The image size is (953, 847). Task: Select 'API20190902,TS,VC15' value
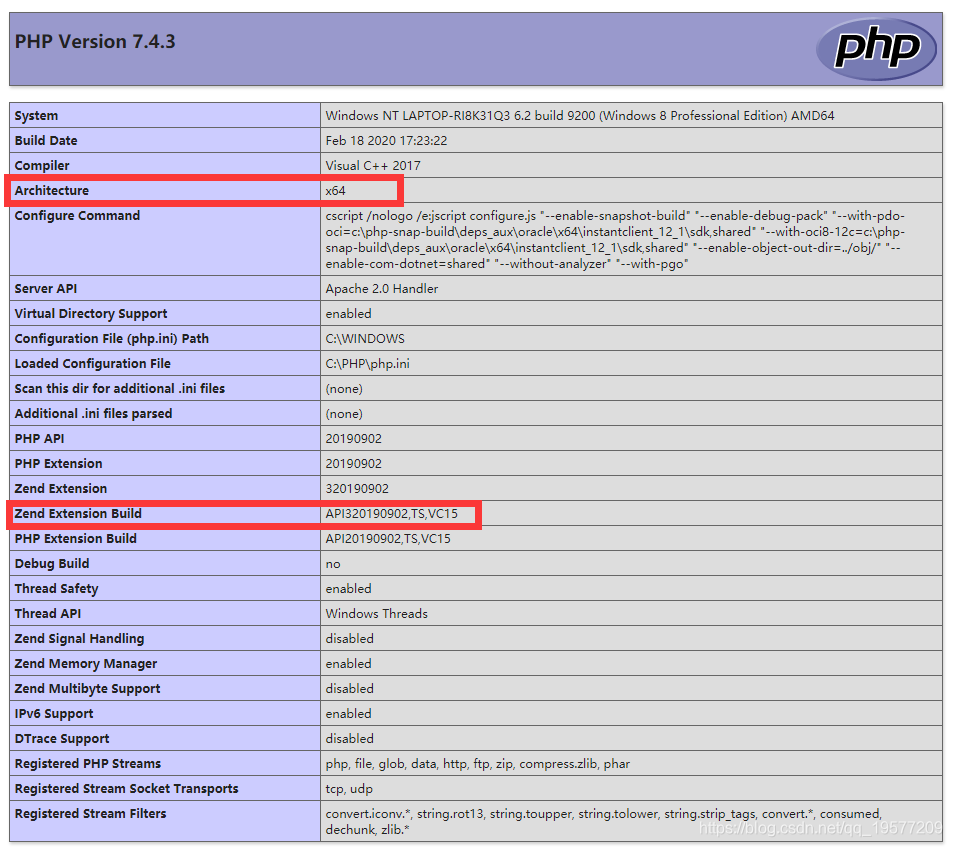click(388, 538)
